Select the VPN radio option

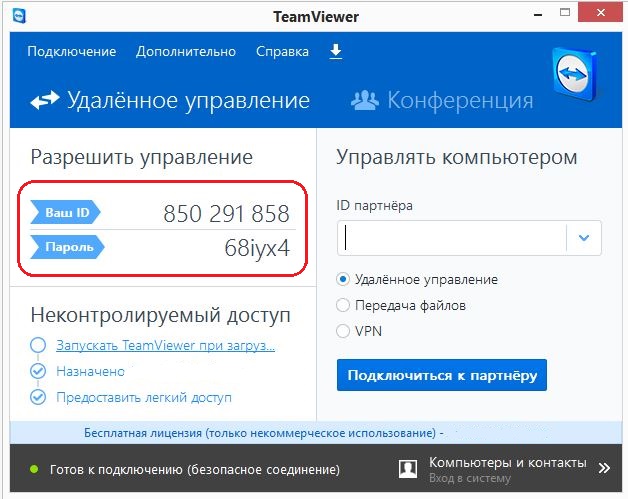[343, 331]
